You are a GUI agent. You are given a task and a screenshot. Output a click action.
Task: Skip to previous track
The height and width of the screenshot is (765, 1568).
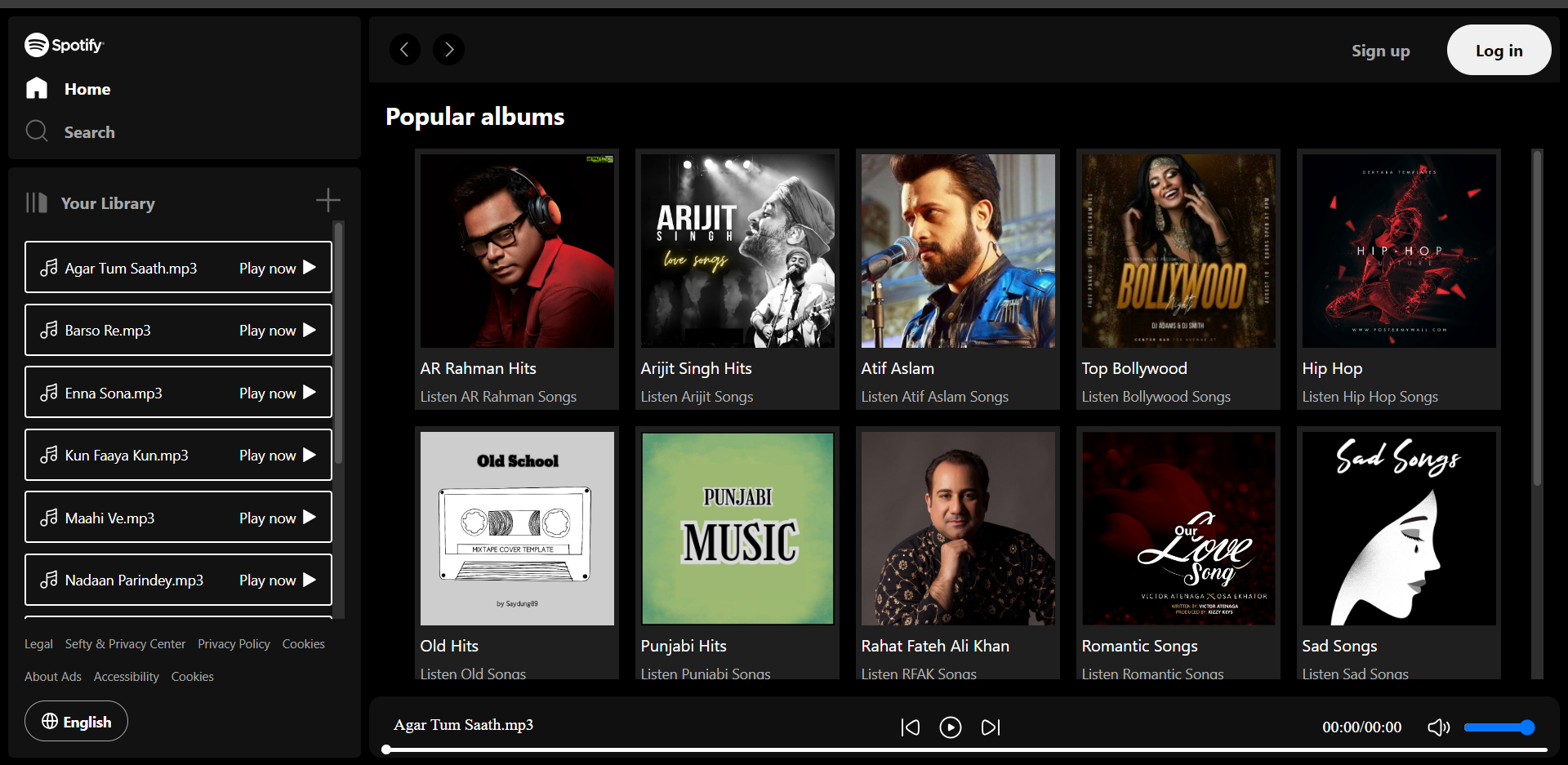coord(910,727)
